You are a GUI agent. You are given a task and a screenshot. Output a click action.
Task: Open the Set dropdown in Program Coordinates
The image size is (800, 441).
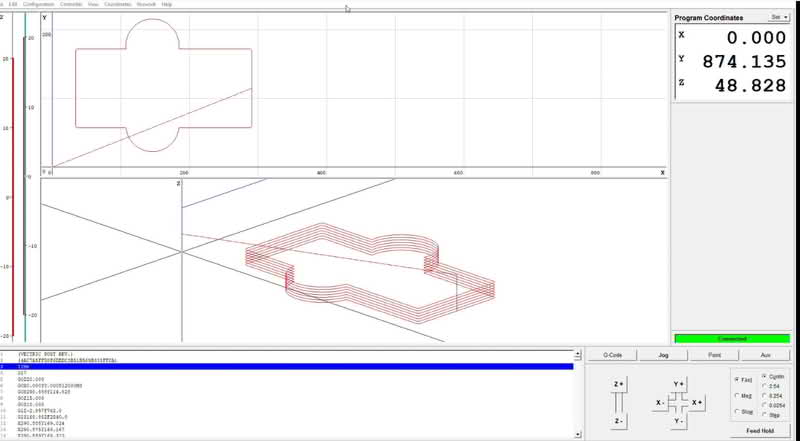click(779, 17)
